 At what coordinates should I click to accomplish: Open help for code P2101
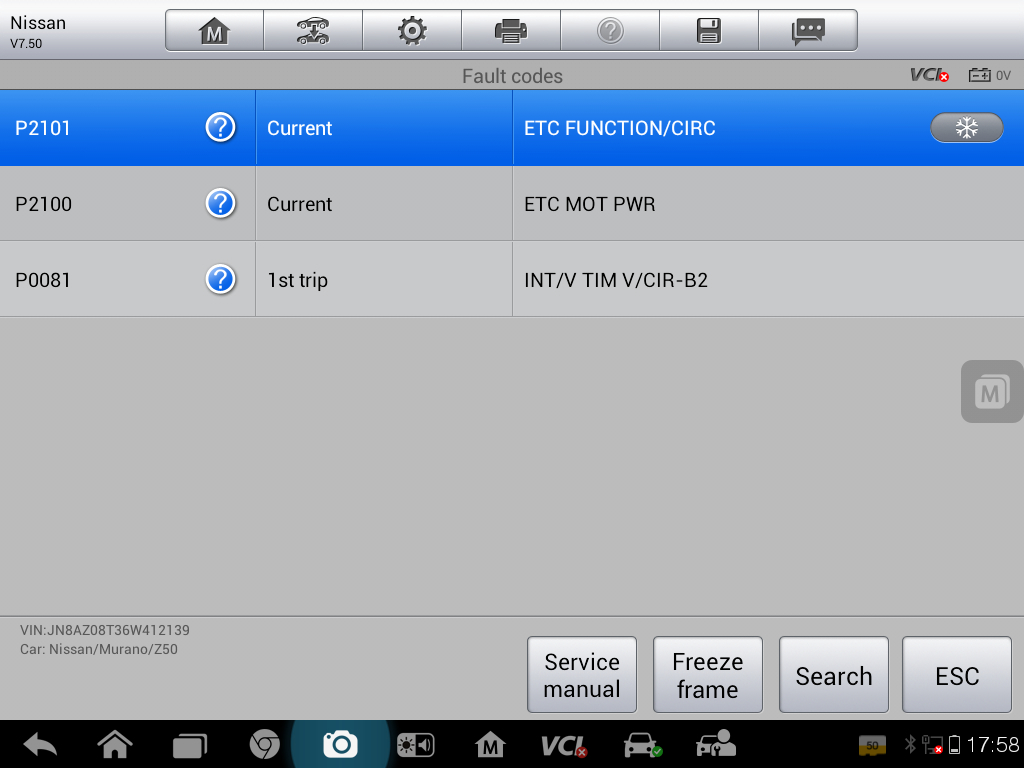click(x=221, y=127)
